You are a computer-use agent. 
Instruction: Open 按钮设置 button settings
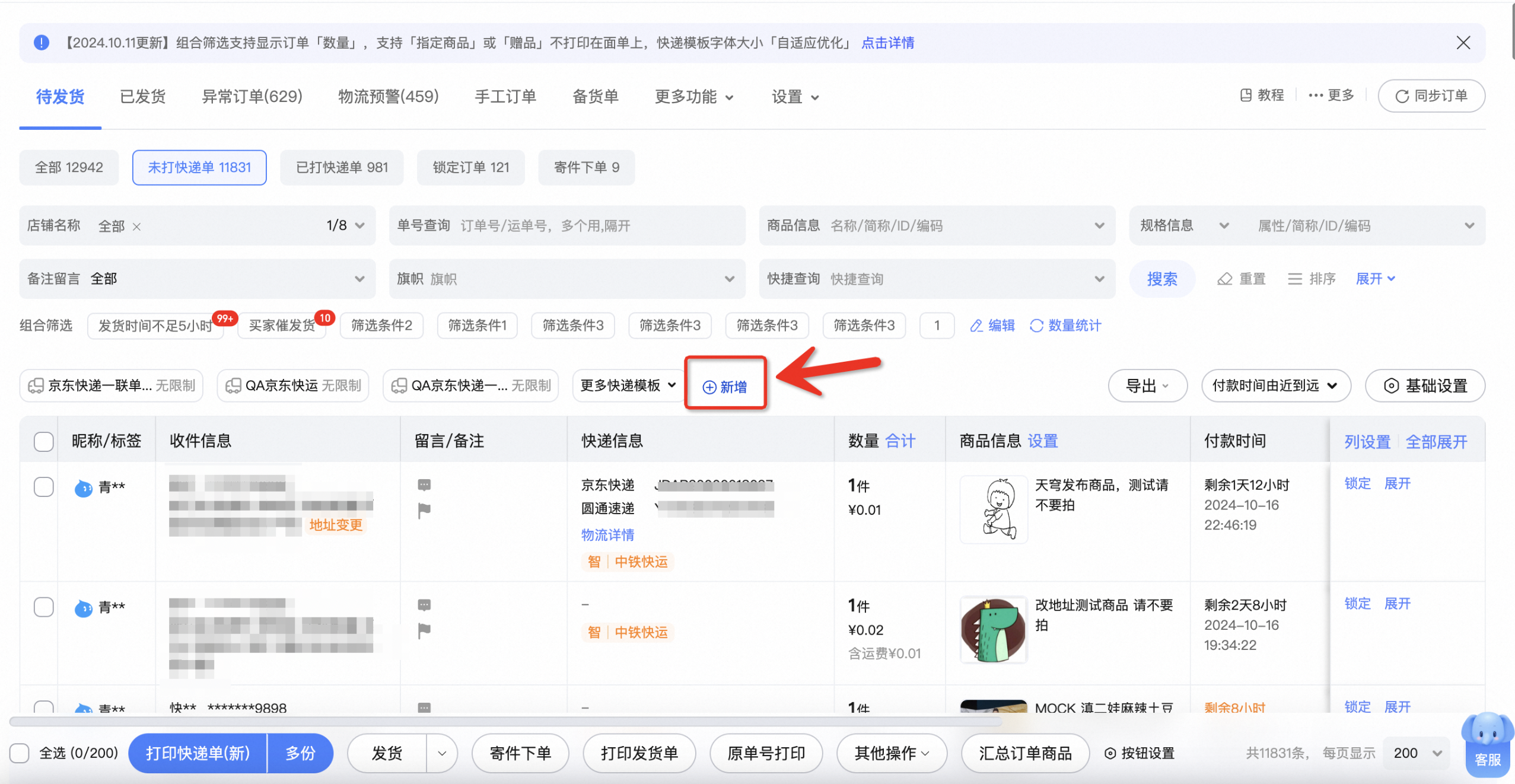1140,753
